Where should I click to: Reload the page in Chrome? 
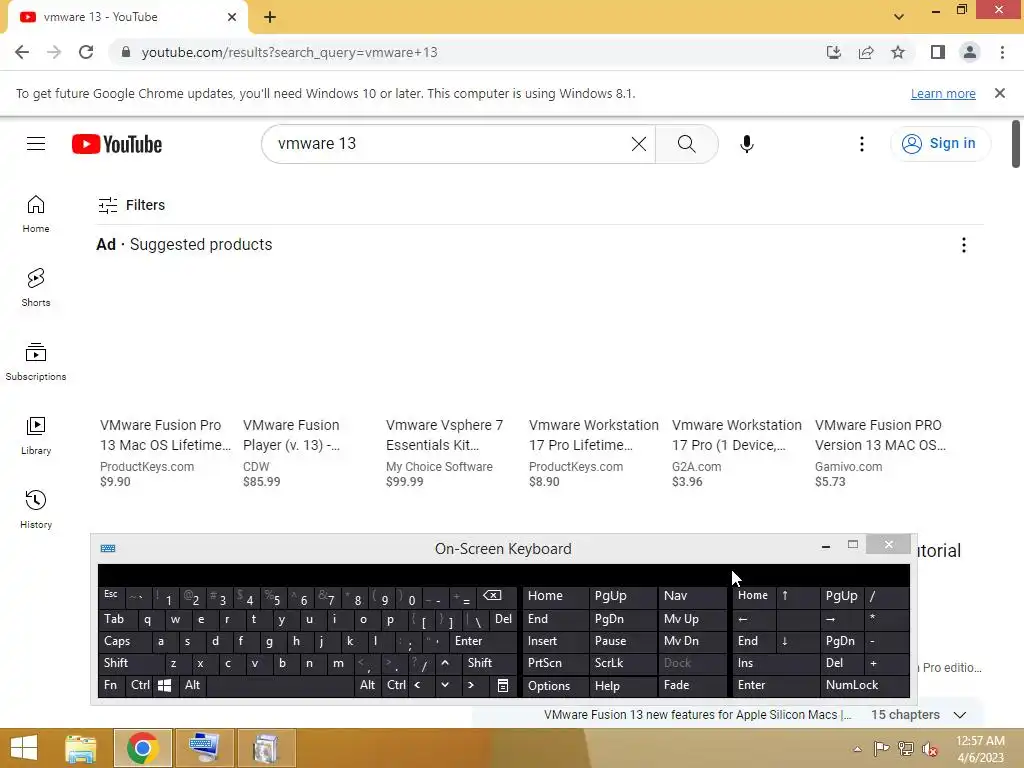click(86, 52)
